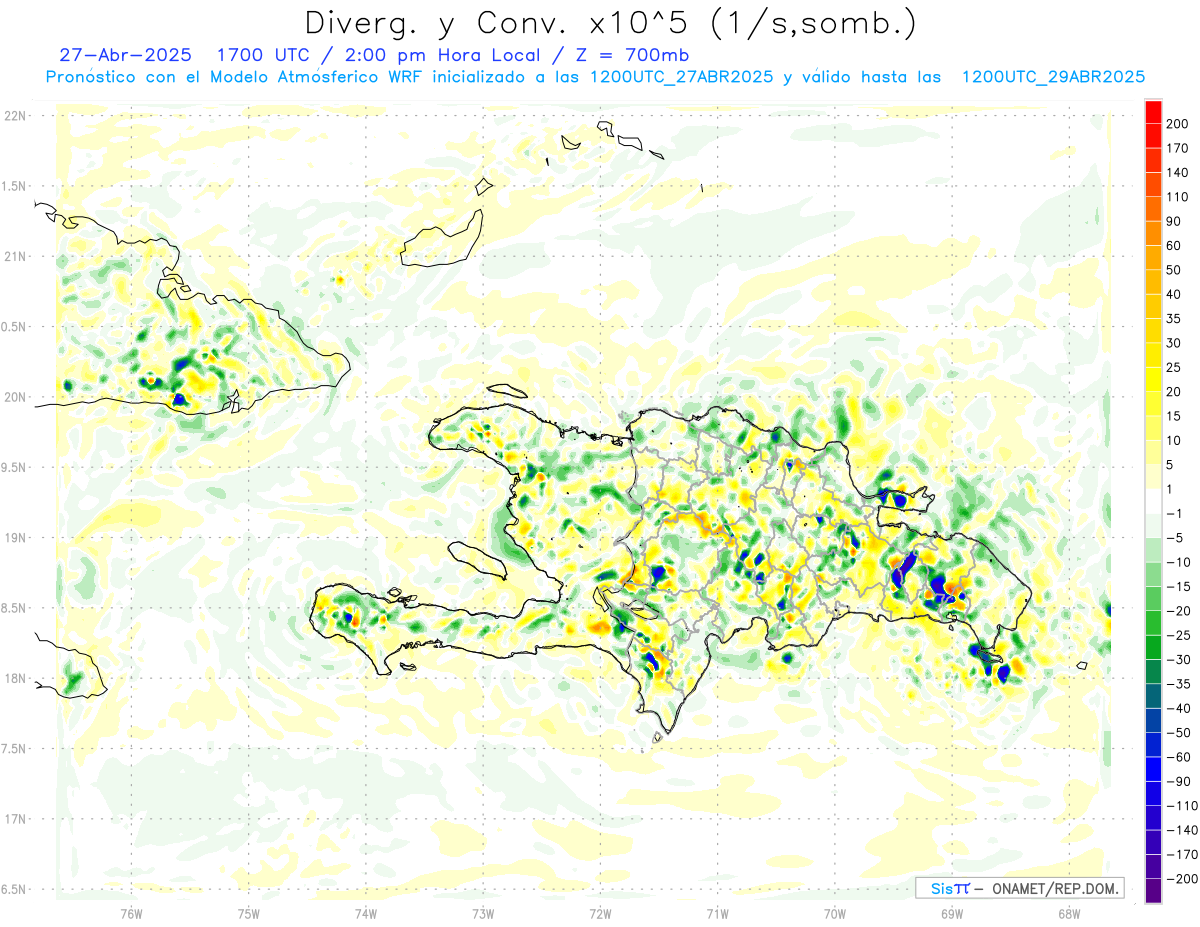1200x927 pixels.
Task: Click the '-200' colorbar label
Action: click(1185, 879)
